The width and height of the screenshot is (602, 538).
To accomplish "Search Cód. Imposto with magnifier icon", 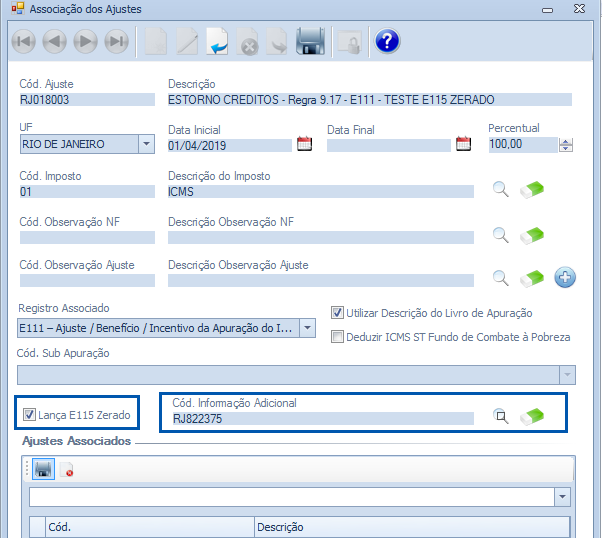I will [x=500, y=190].
